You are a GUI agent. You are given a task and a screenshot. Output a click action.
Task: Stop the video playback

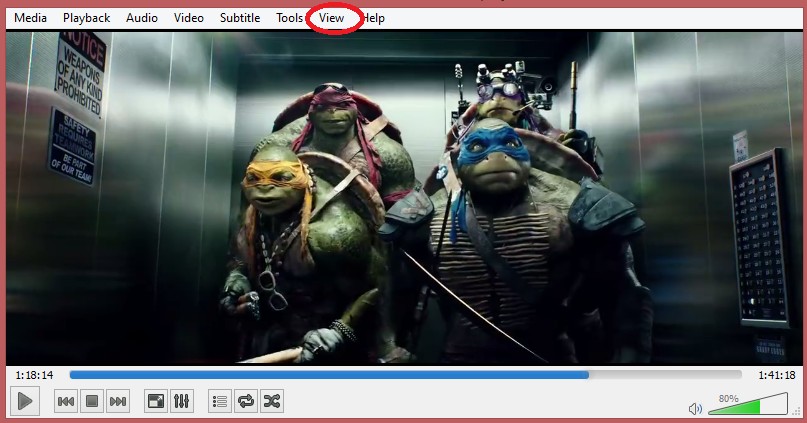click(92, 401)
